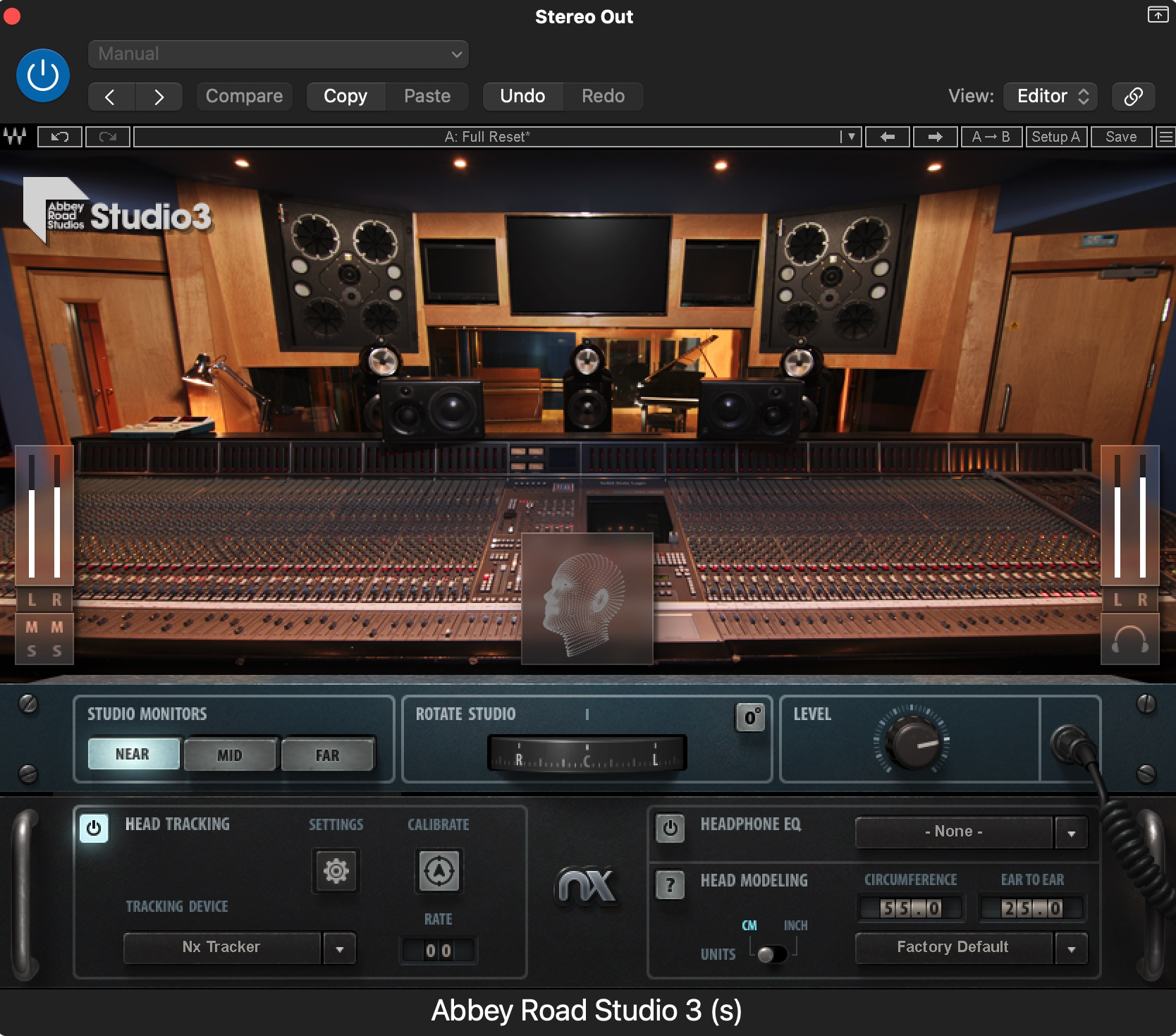The image size is (1176, 1036).
Task: Click the Rate input field
Action: coord(437,950)
